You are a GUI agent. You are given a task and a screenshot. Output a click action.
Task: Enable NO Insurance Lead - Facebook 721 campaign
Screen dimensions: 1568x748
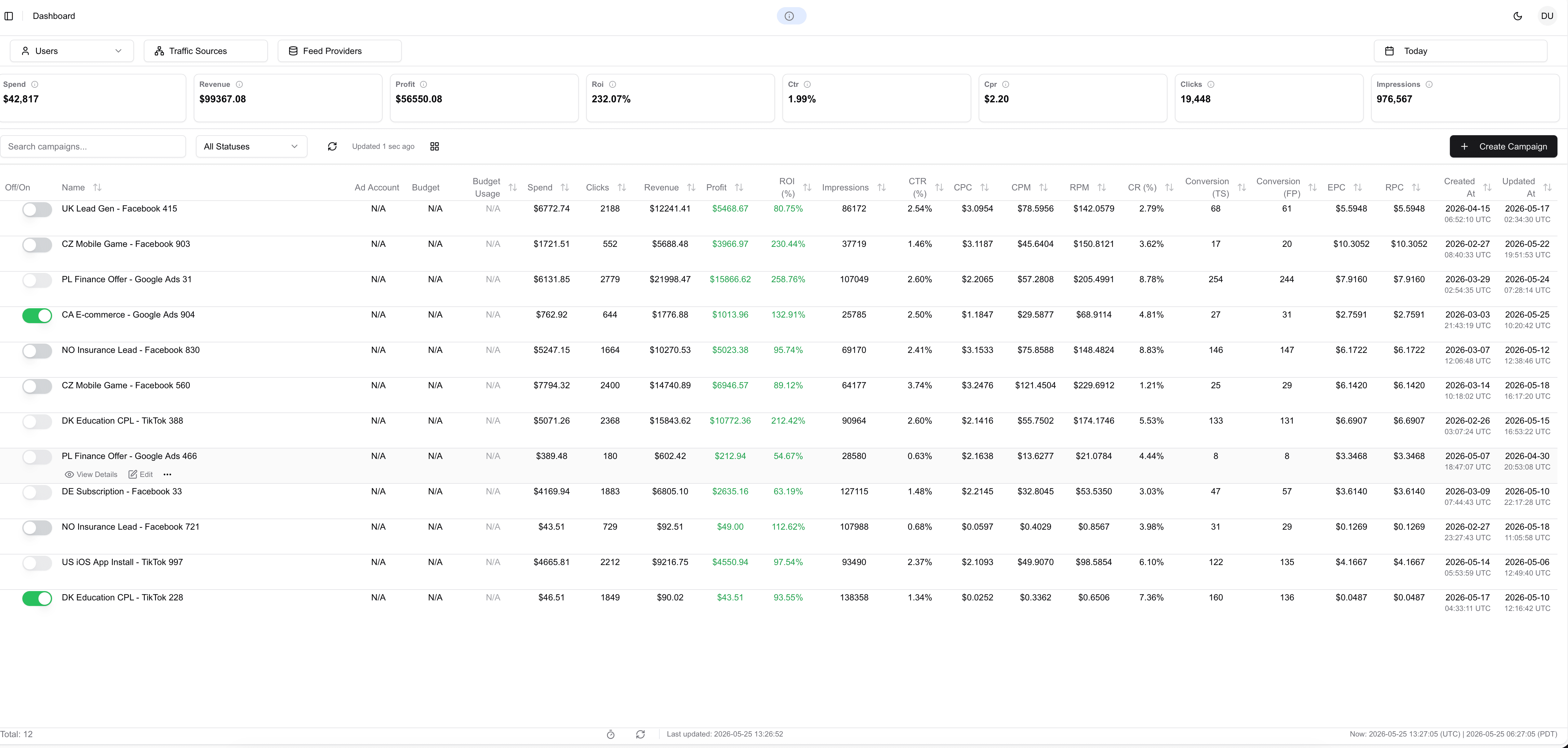click(37, 528)
